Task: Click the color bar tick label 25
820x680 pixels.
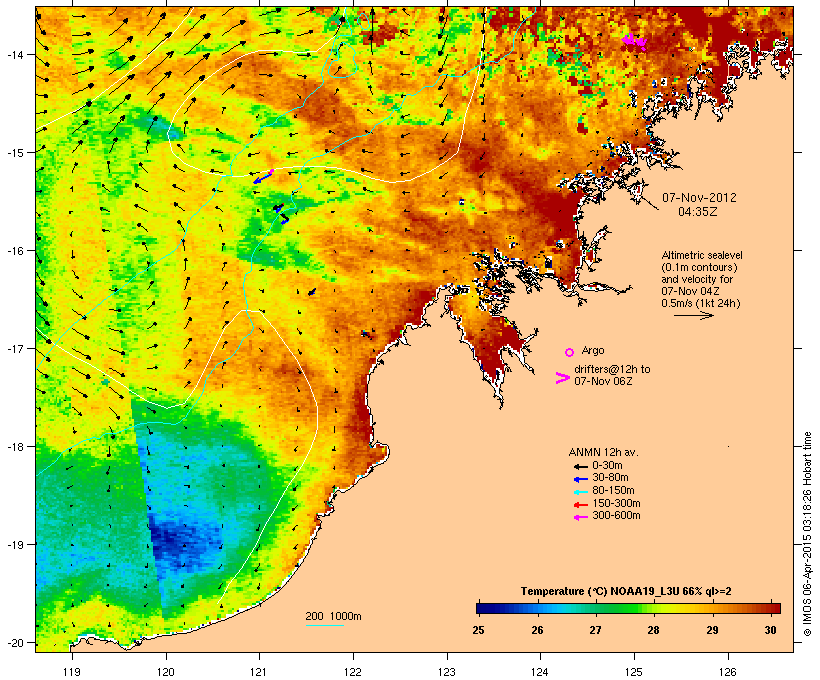Action: point(479,630)
